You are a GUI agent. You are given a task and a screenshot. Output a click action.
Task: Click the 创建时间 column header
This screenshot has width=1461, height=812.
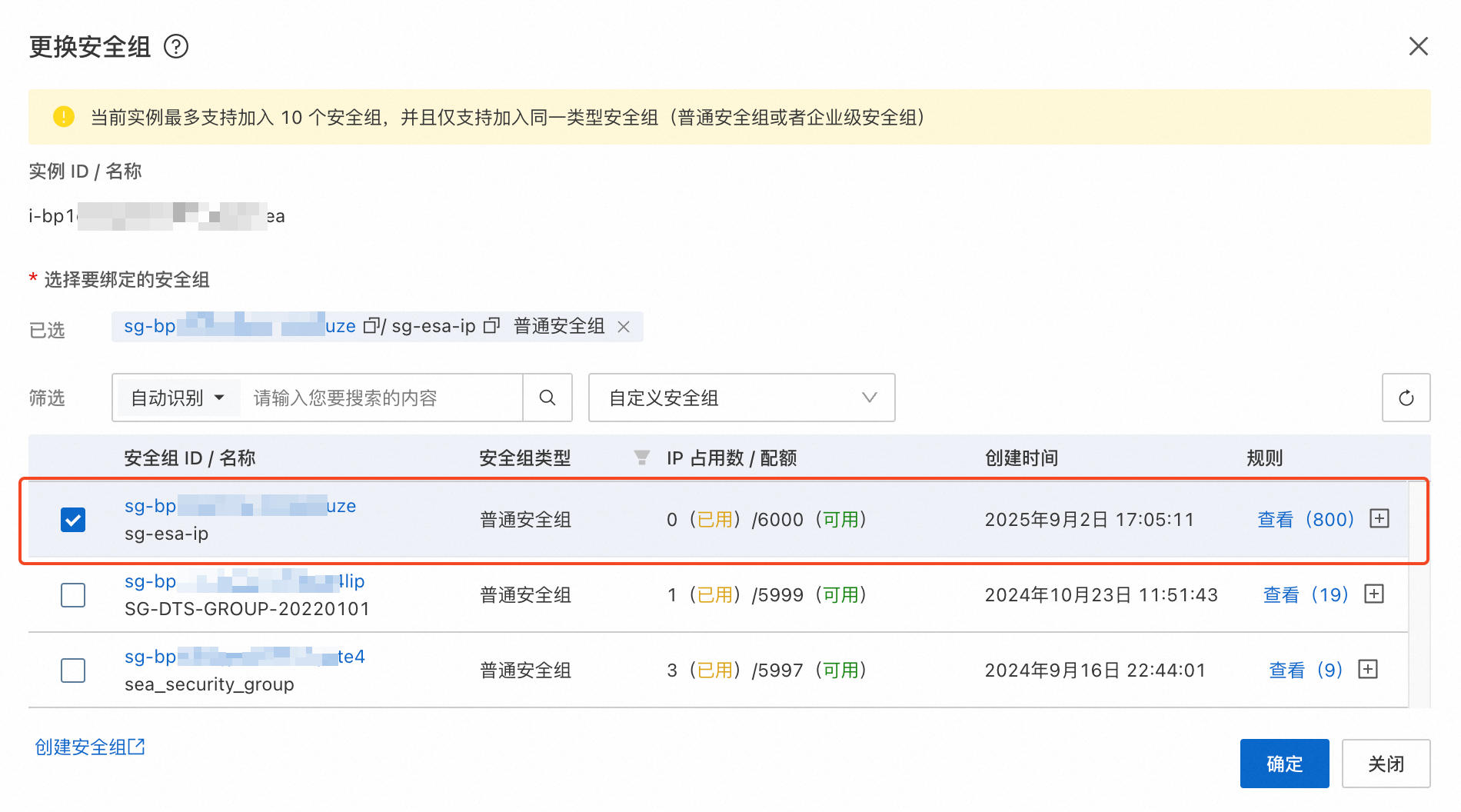[1022, 458]
